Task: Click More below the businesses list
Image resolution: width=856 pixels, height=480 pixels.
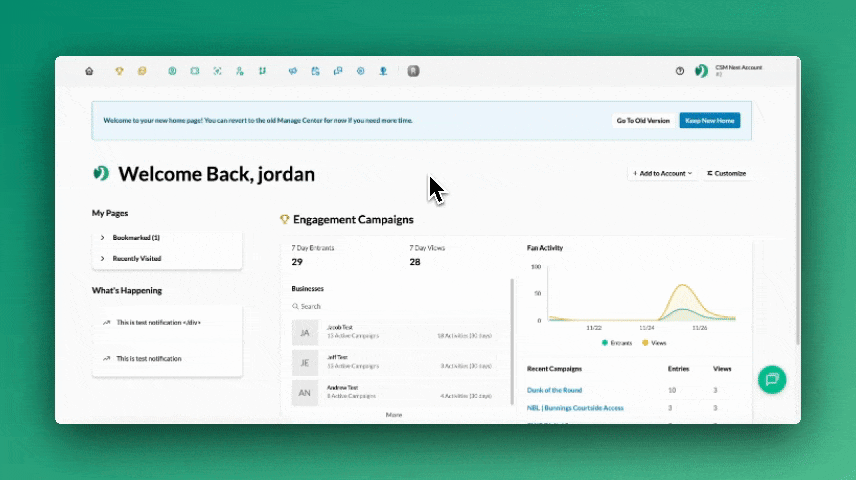Action: 394,414
